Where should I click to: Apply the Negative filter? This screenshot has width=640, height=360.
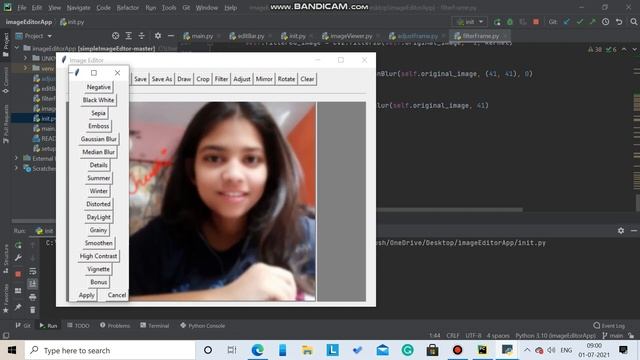tap(98, 87)
